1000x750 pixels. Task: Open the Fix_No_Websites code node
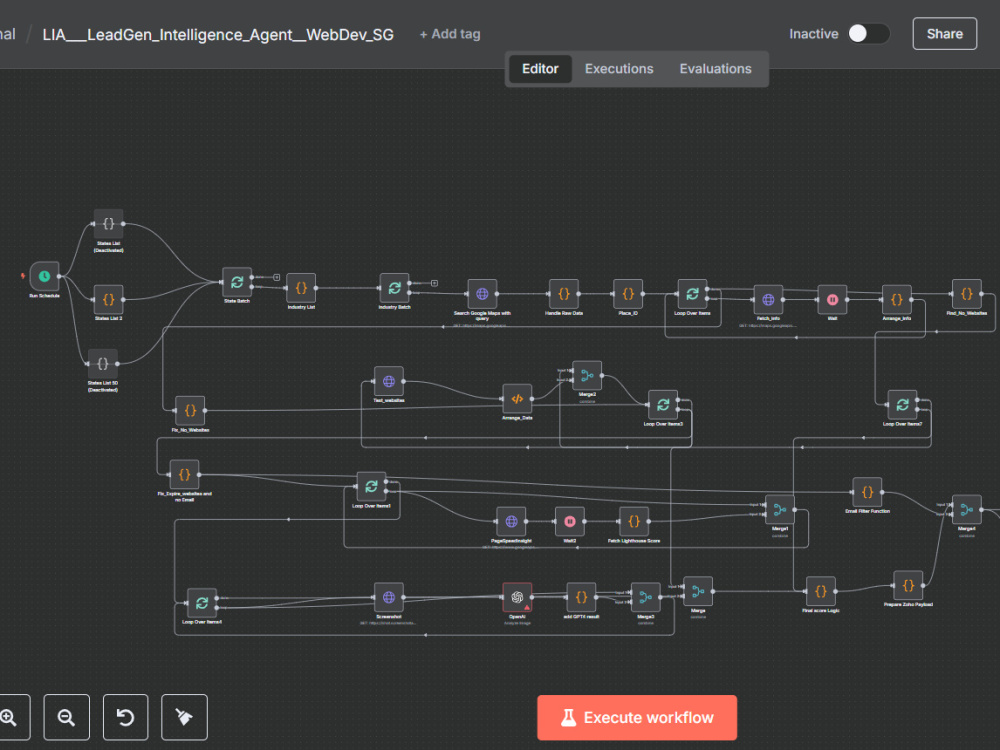(x=190, y=411)
